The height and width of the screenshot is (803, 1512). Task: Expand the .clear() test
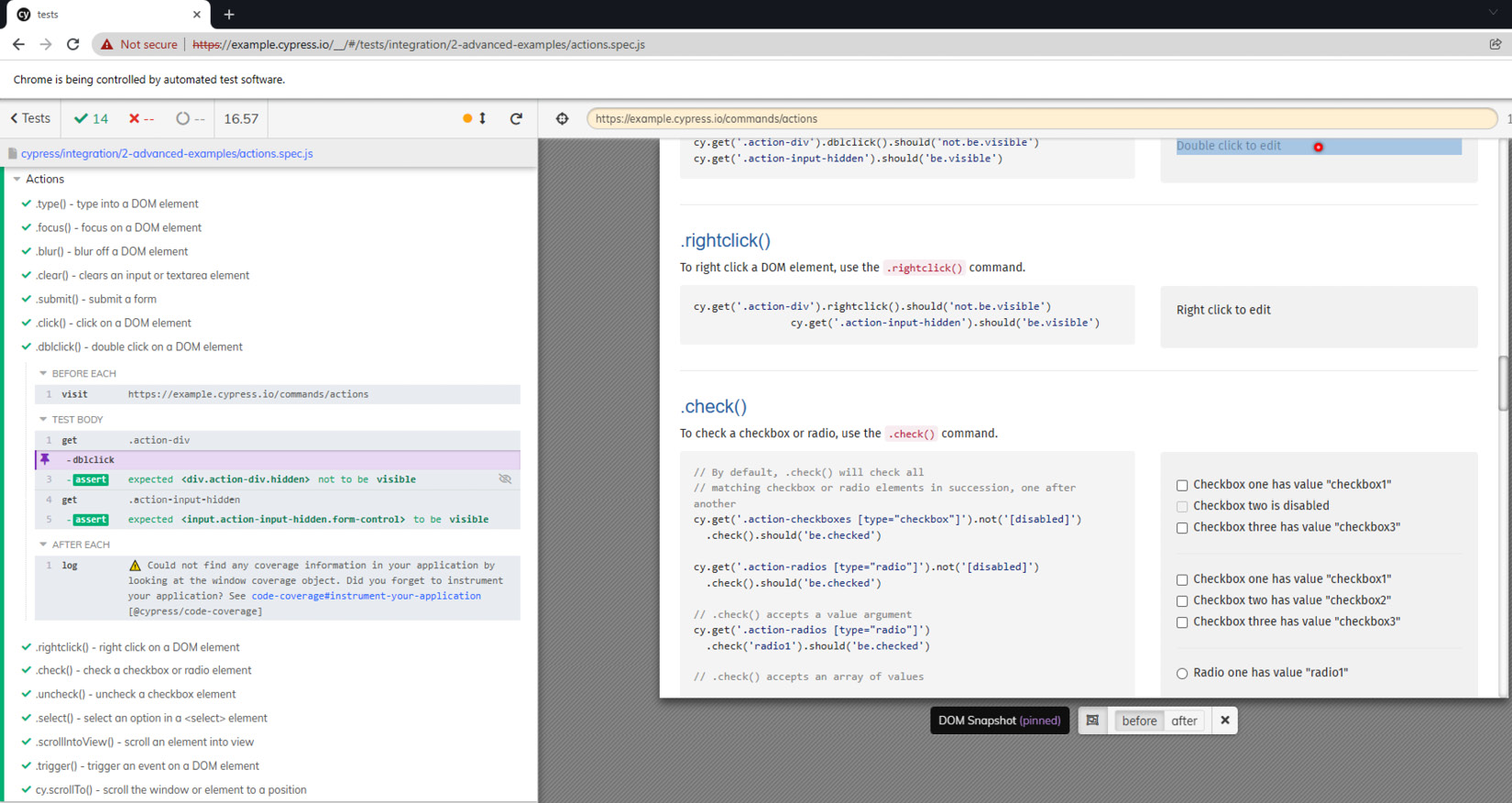(142, 275)
